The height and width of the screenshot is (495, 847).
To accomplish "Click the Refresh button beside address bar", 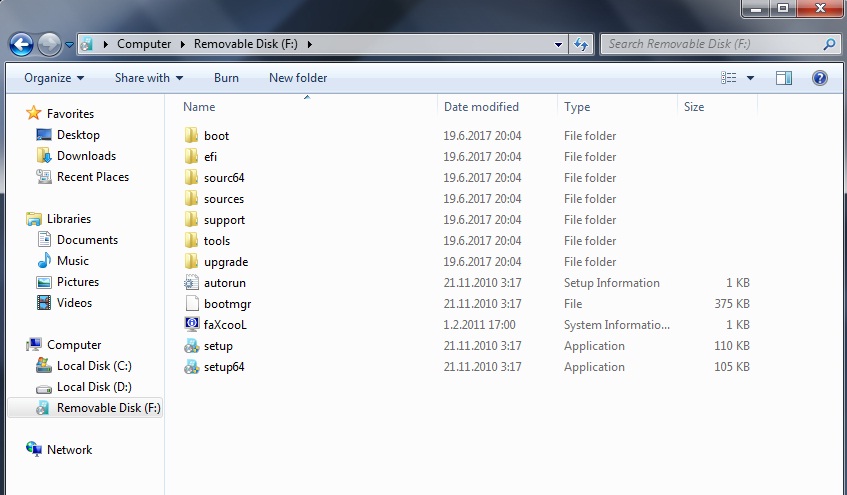I will click(x=581, y=44).
